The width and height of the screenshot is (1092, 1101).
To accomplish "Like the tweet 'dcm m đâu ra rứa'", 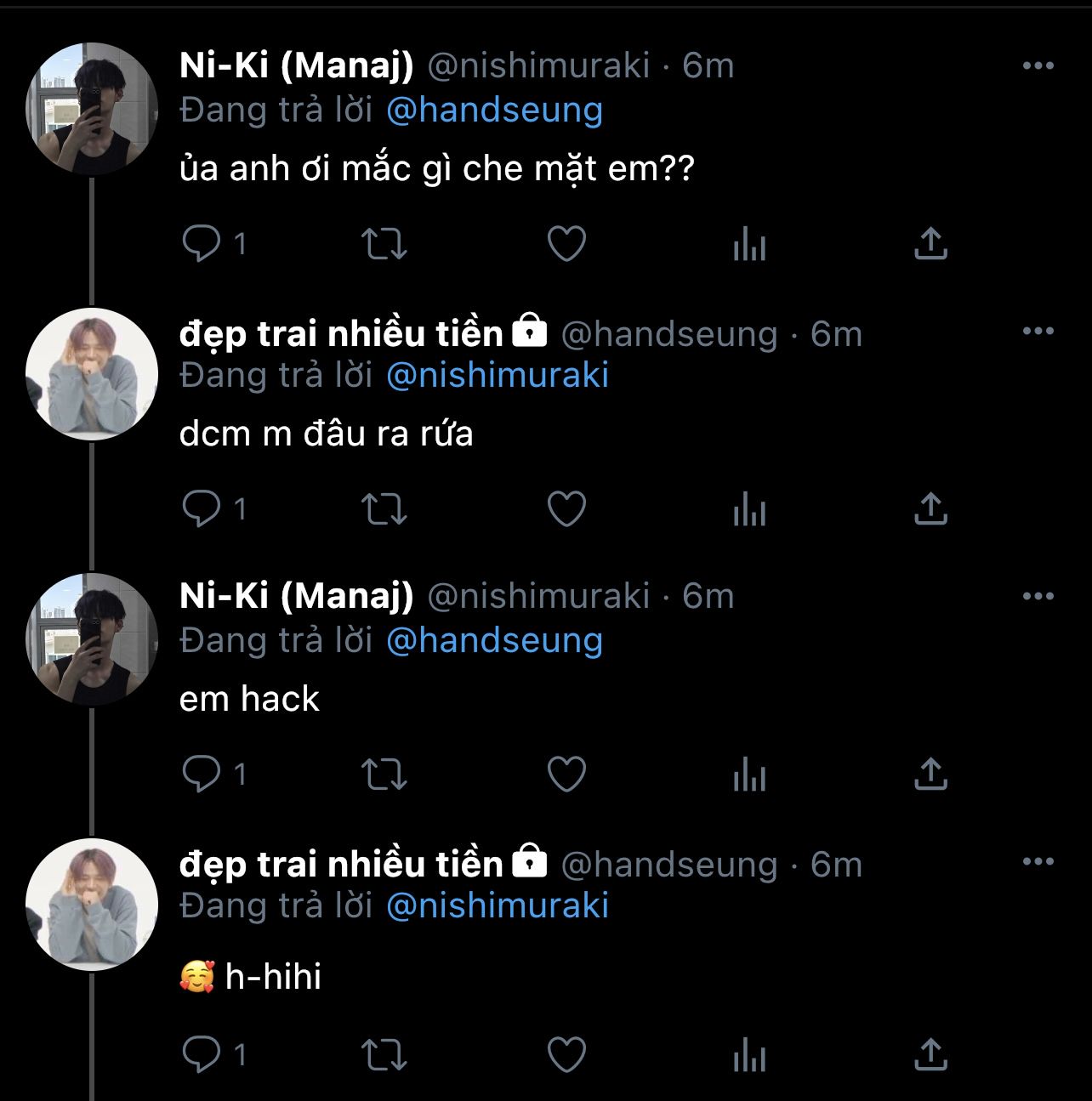I will tap(566, 510).
